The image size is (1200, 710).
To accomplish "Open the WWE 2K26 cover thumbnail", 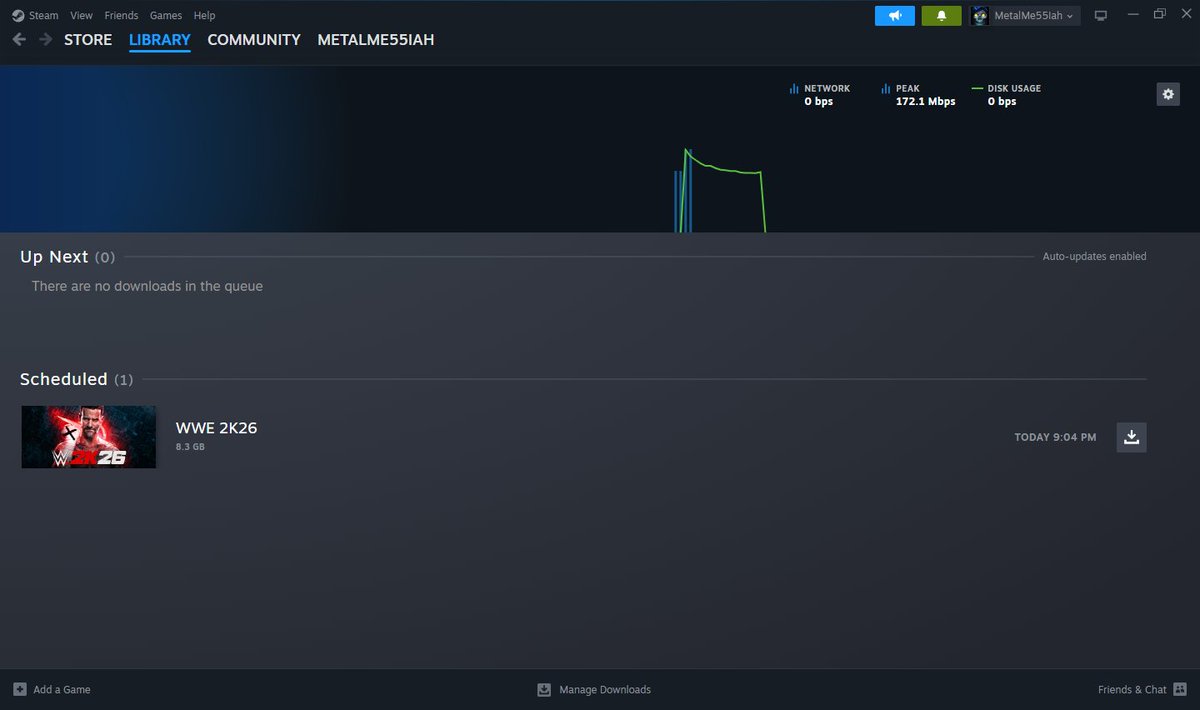I will 89,437.
